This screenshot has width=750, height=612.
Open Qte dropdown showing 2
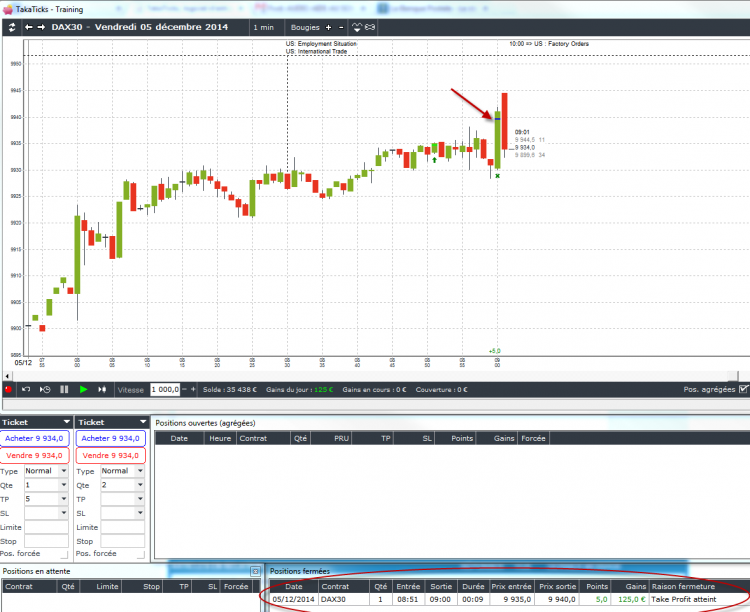[x=140, y=485]
